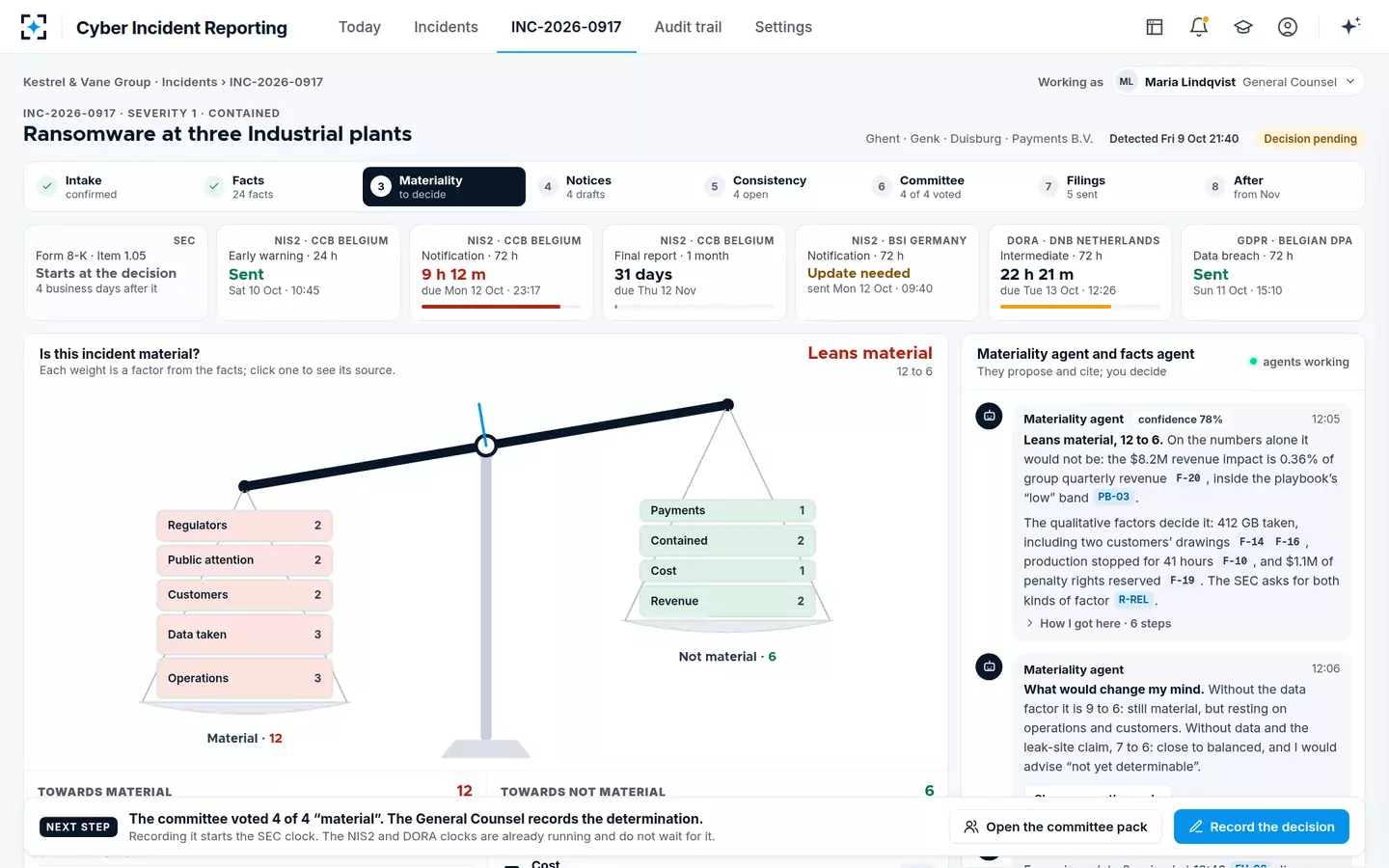Record the decision
Screen dimensions: 1389x868
pos(1261,827)
